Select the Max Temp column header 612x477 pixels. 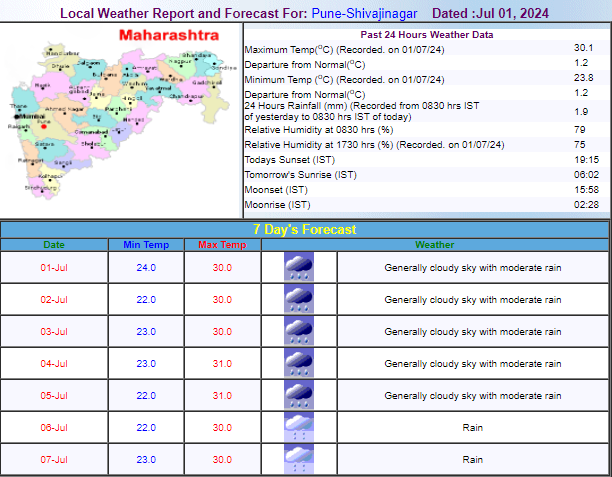coord(222,245)
